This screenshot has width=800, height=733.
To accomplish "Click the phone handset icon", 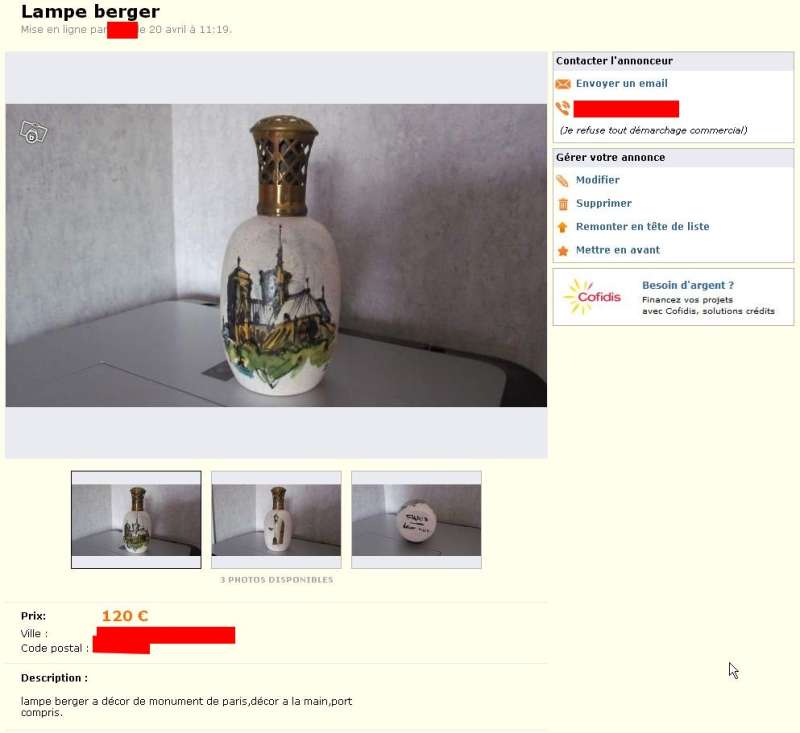I will coord(563,108).
